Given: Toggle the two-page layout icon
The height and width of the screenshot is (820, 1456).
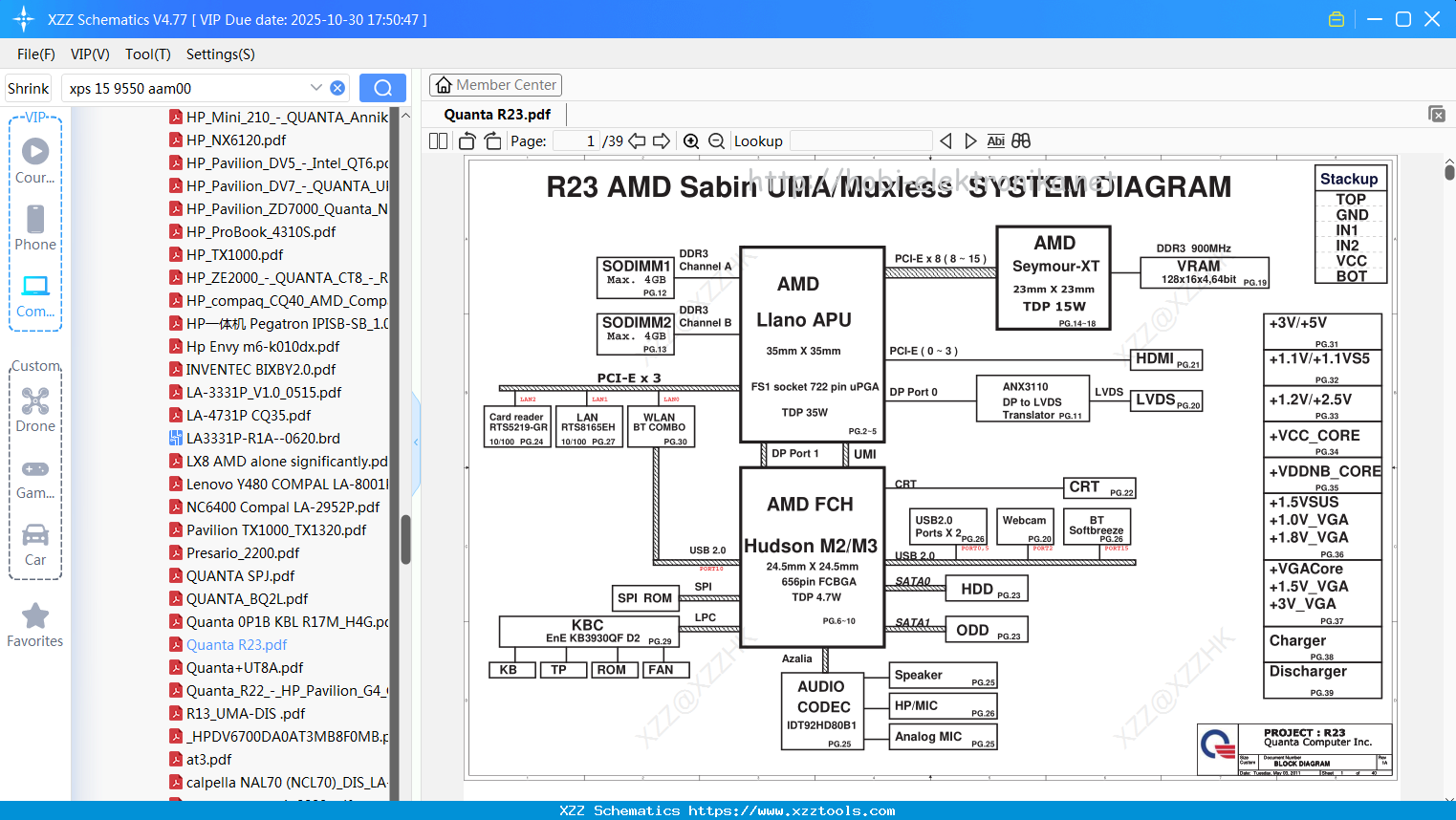Looking at the screenshot, I should pyautogui.click(x=438, y=141).
